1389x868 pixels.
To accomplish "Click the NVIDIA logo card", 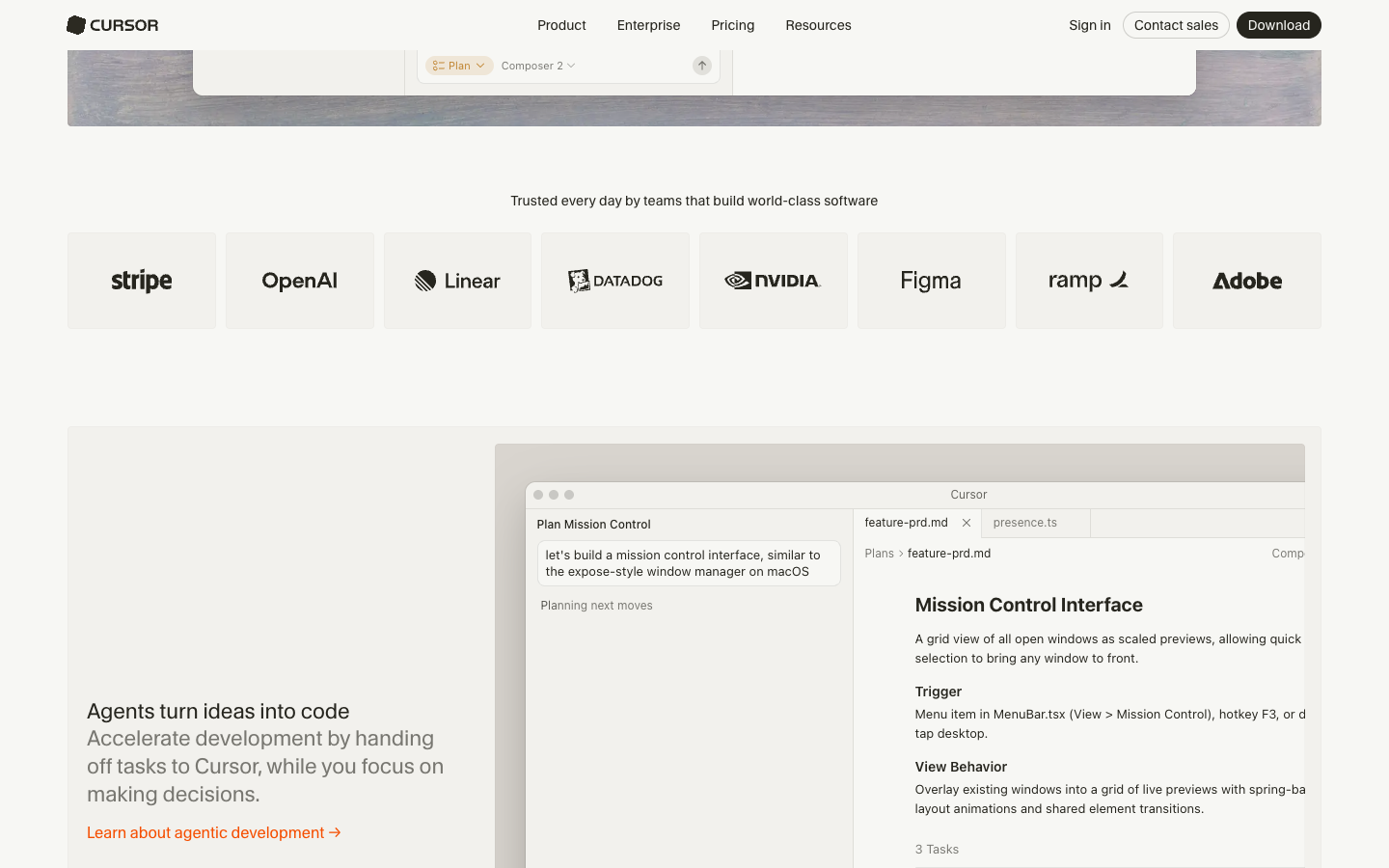I will [x=774, y=281].
